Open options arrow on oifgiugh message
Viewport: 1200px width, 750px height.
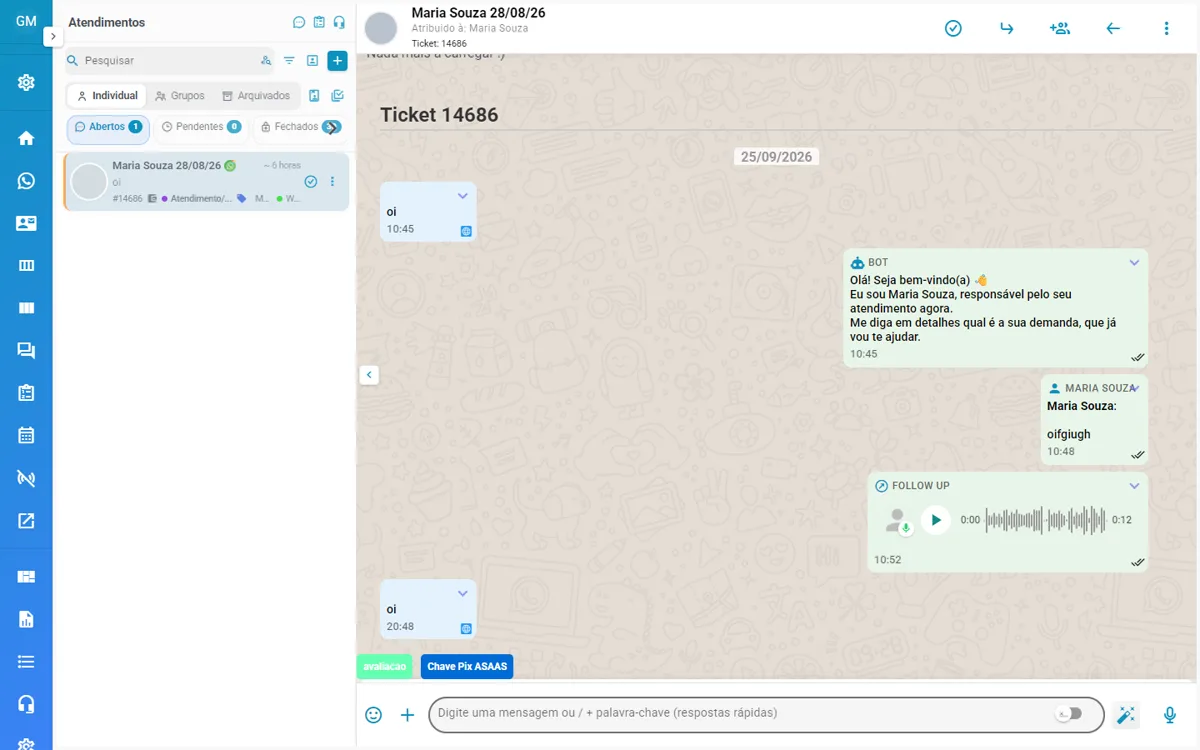1134,388
